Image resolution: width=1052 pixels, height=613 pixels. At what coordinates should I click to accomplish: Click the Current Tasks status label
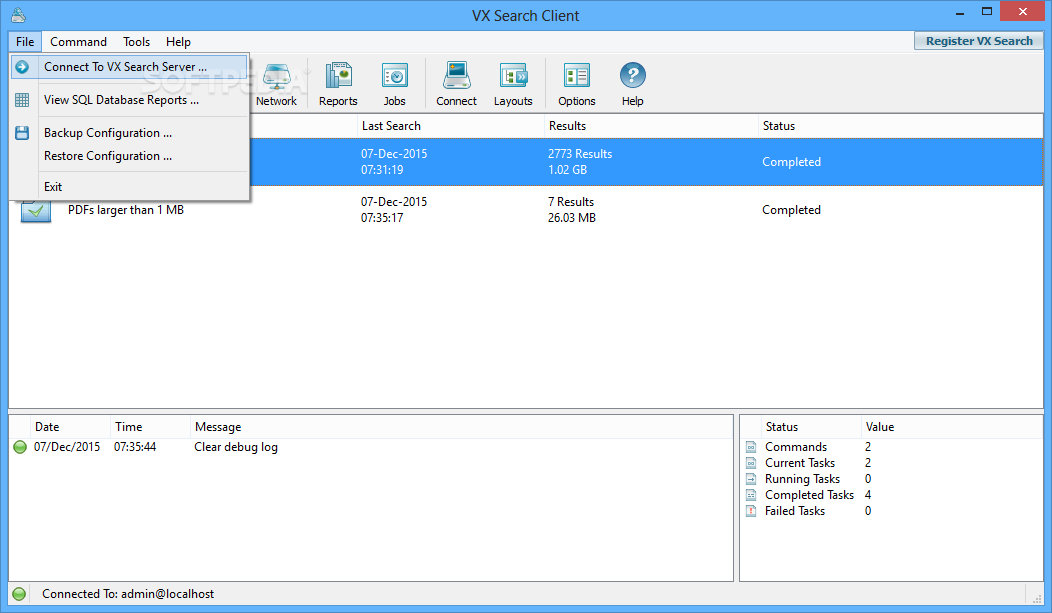click(800, 463)
